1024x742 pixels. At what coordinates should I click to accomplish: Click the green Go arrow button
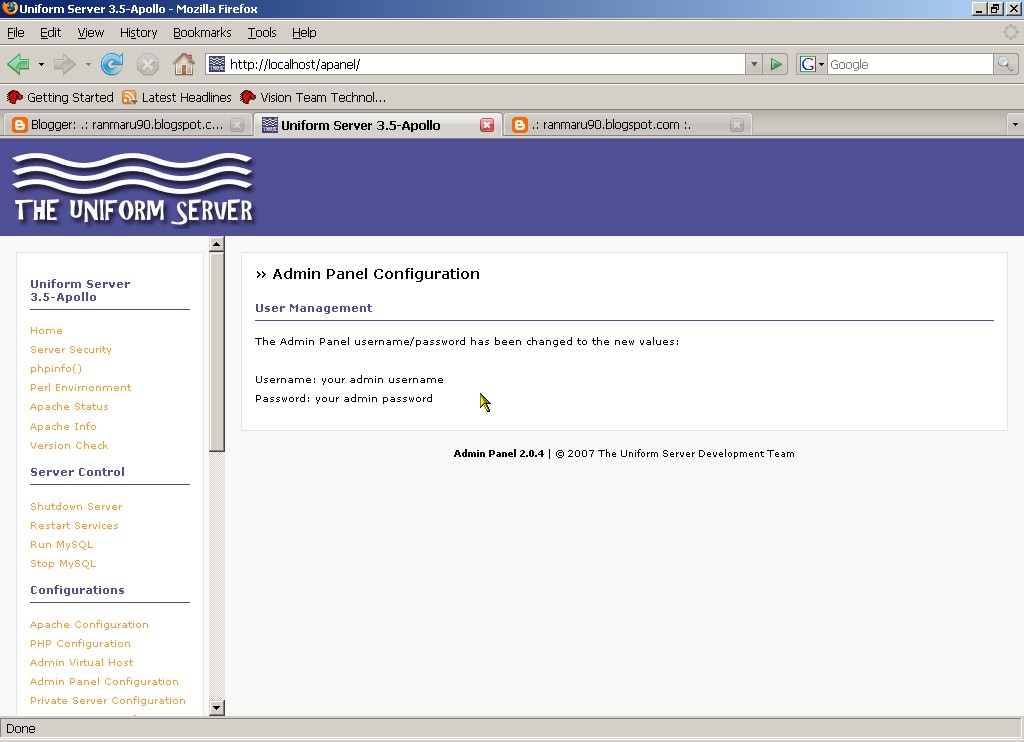click(776, 64)
